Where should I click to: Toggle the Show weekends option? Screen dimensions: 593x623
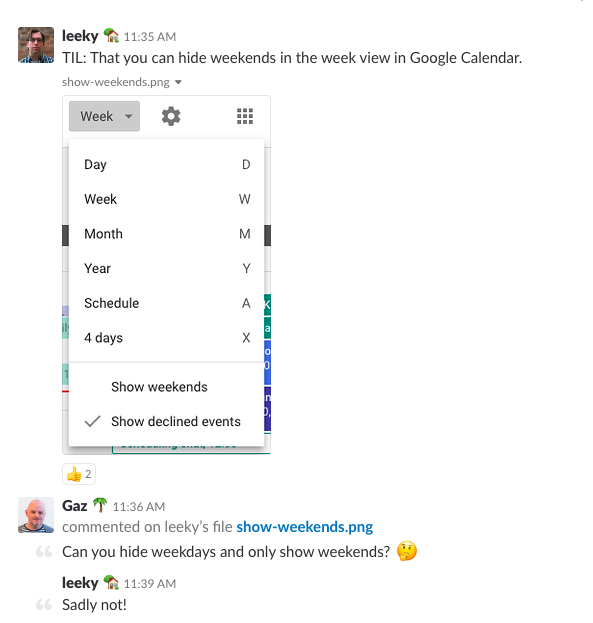point(166,387)
